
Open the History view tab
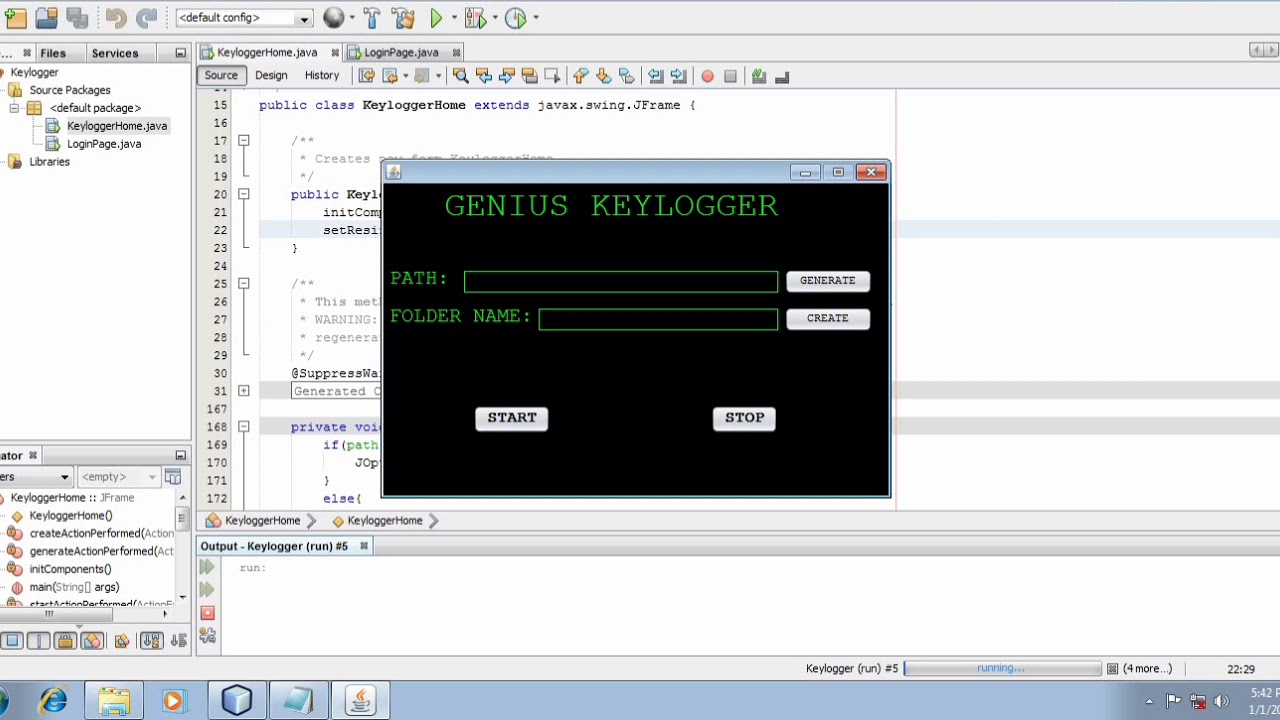(x=322, y=76)
